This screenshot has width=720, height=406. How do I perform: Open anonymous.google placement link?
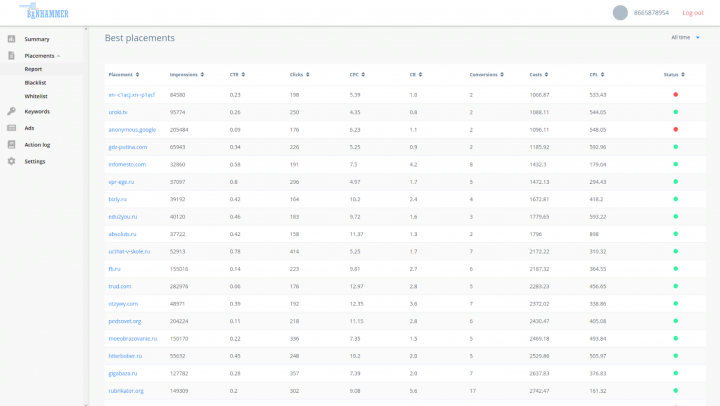click(x=132, y=130)
